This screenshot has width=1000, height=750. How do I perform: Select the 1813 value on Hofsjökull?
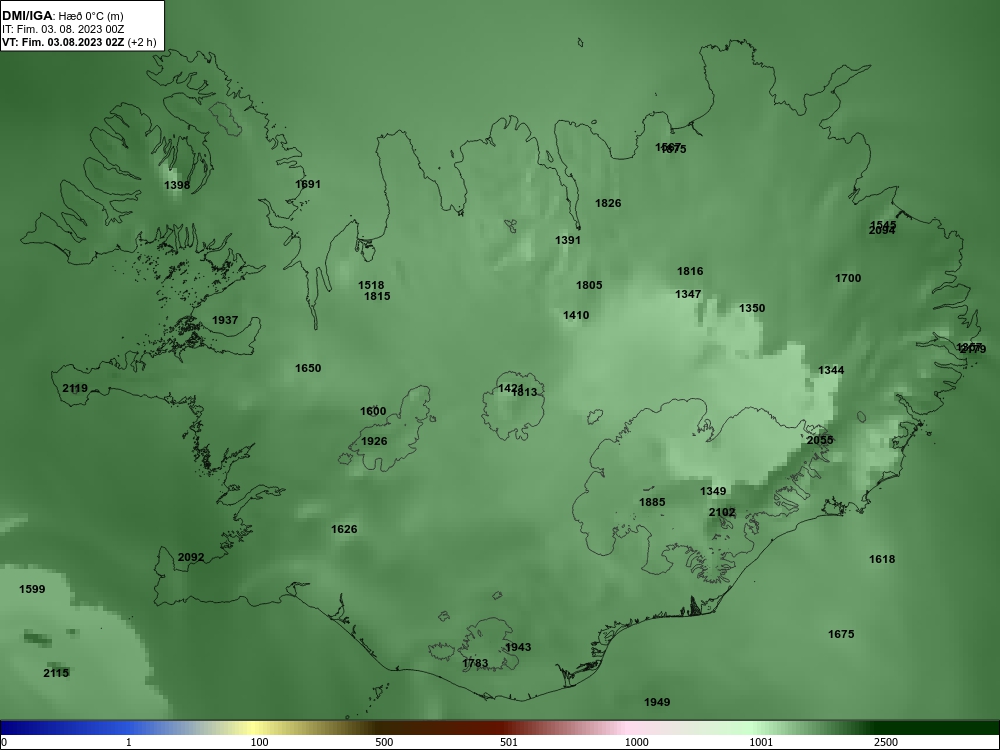[524, 392]
